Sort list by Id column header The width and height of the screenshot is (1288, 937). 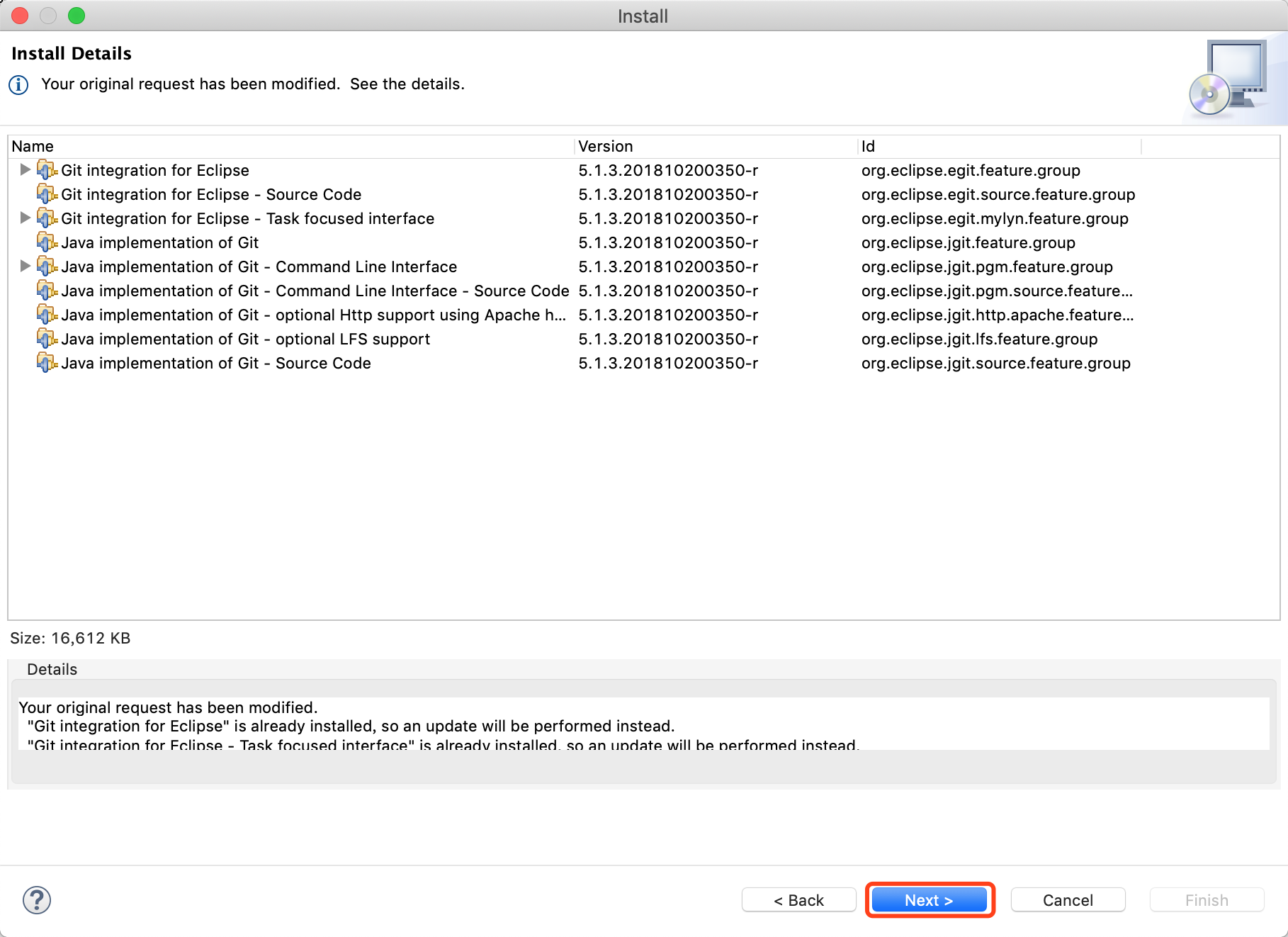tap(999, 147)
